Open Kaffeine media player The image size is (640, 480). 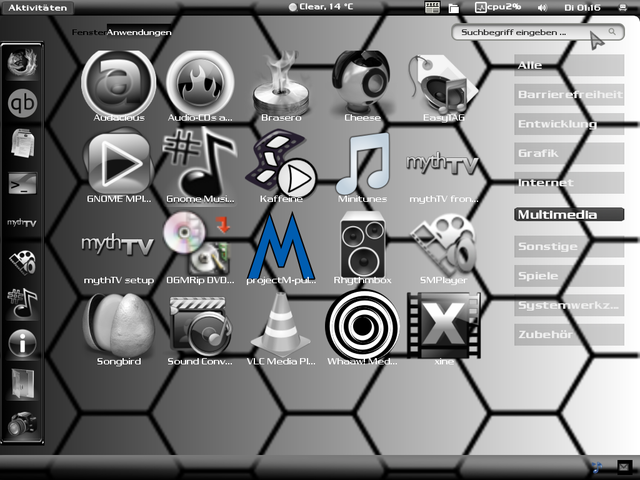[x=281, y=165]
